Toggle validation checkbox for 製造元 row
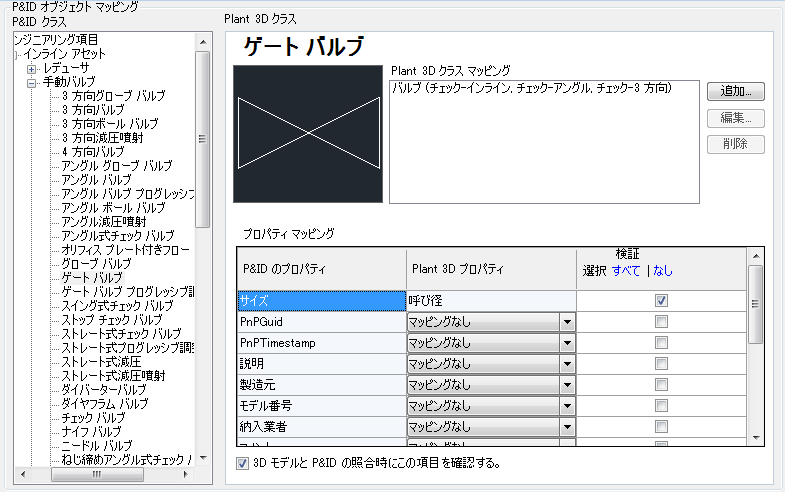Viewport: 785px width, 492px height. 661,385
